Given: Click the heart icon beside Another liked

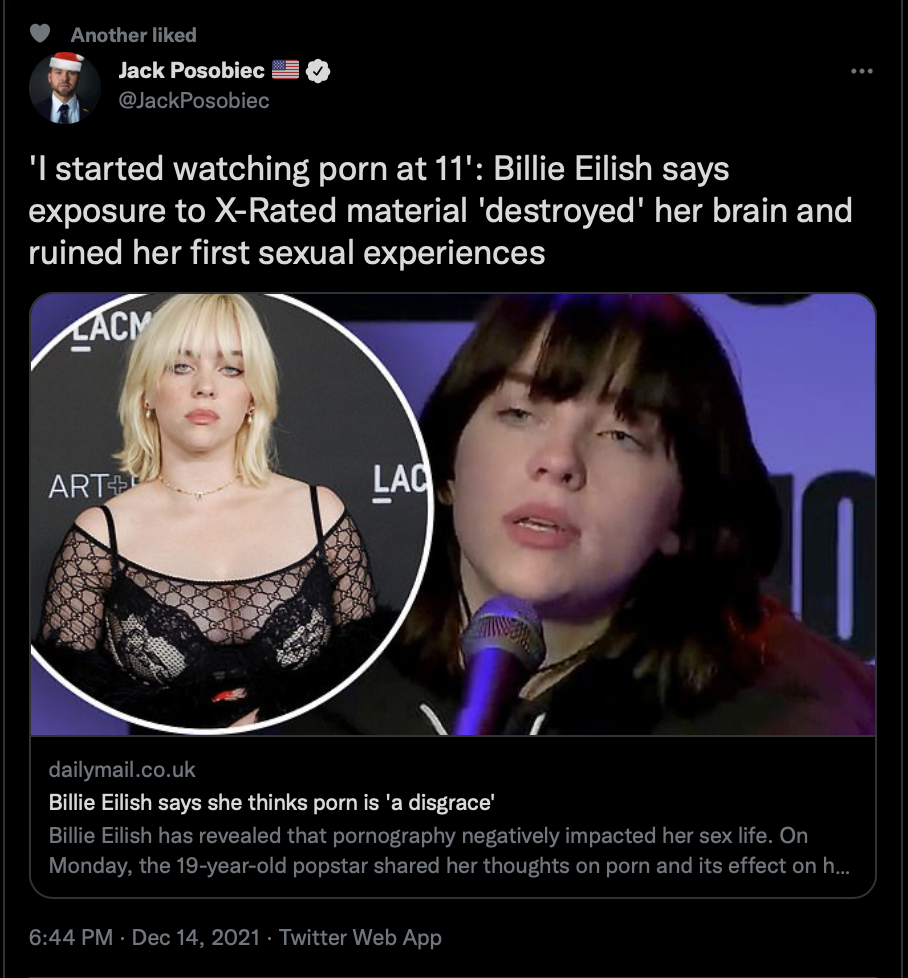Looking at the screenshot, I should point(40,33).
